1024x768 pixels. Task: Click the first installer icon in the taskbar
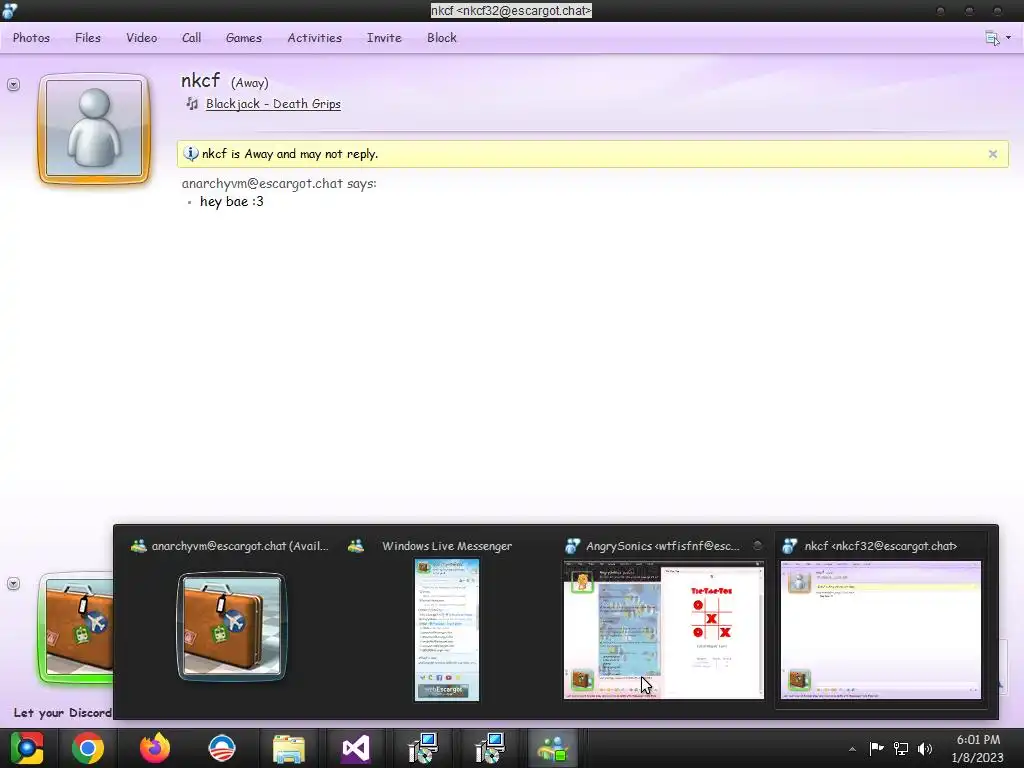point(423,748)
